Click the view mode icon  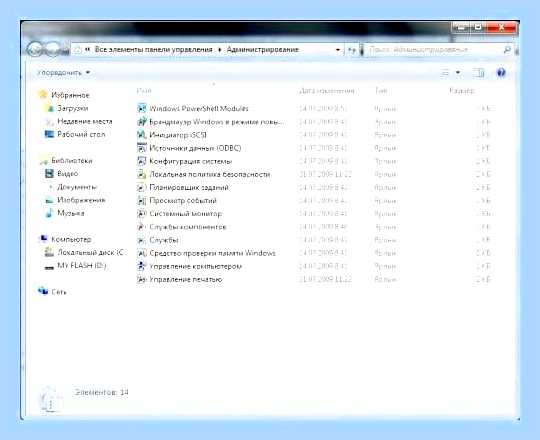pyautogui.click(x=445, y=73)
